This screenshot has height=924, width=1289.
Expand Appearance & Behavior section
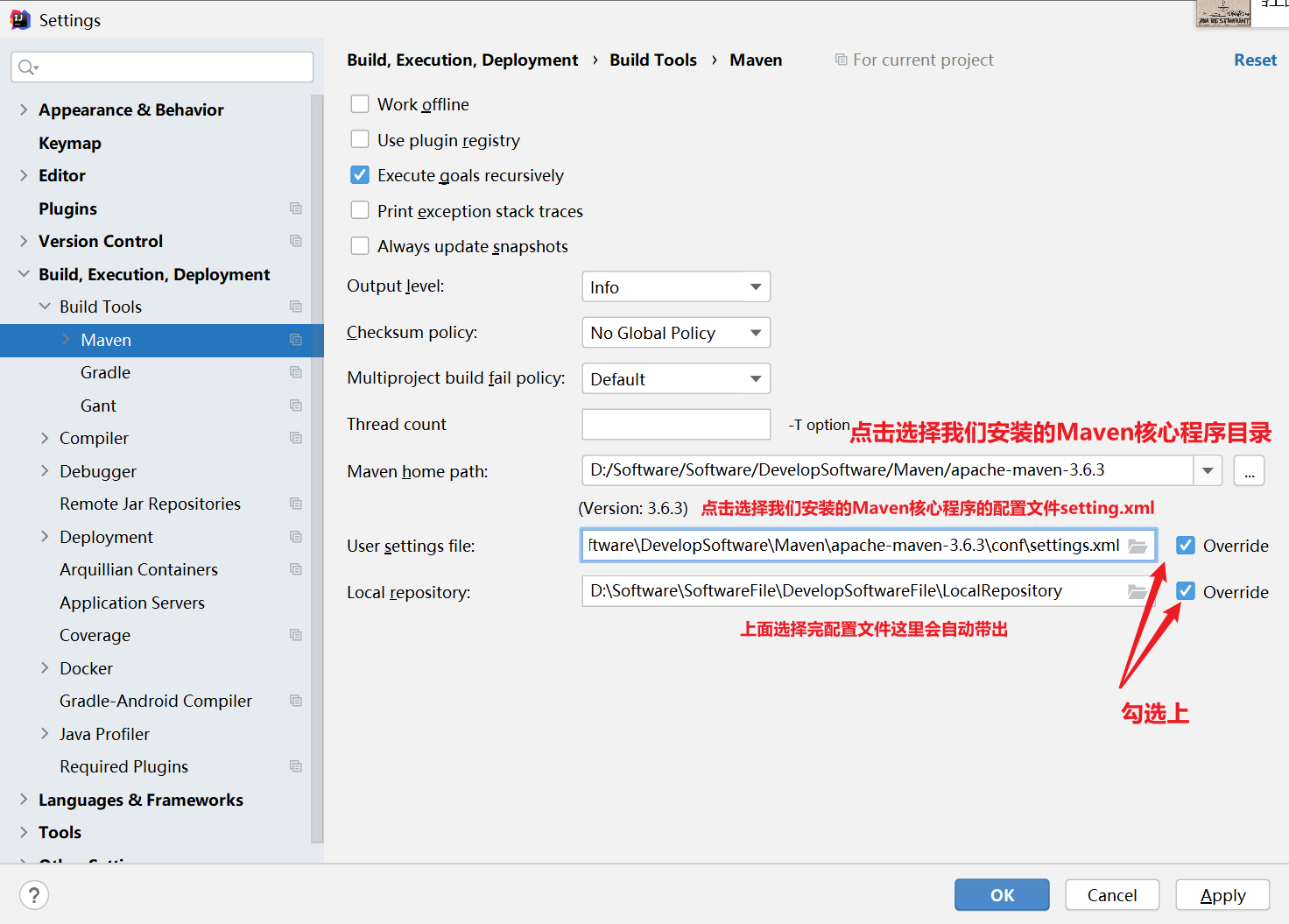coord(24,109)
